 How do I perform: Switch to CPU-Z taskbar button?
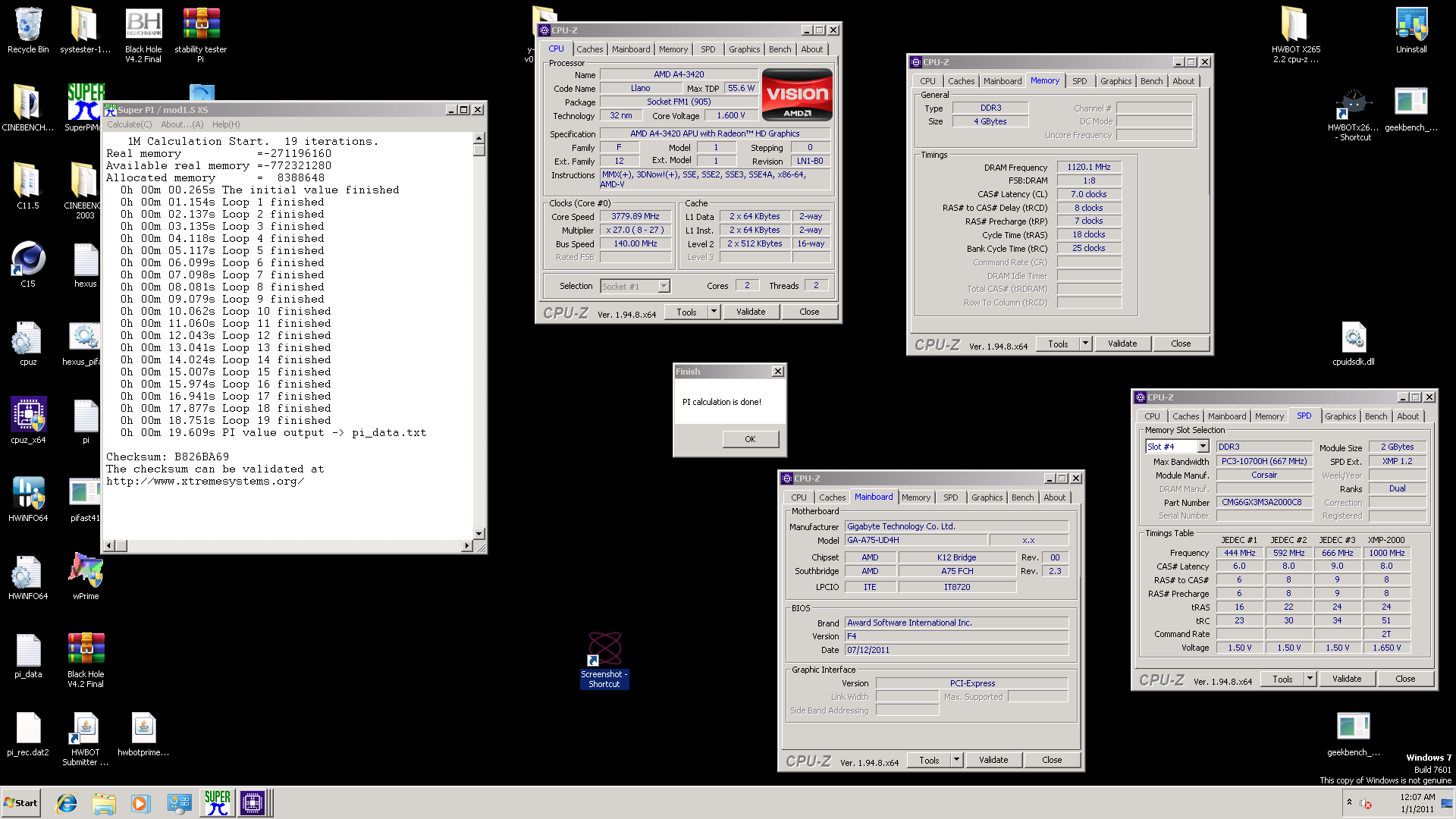(x=253, y=803)
